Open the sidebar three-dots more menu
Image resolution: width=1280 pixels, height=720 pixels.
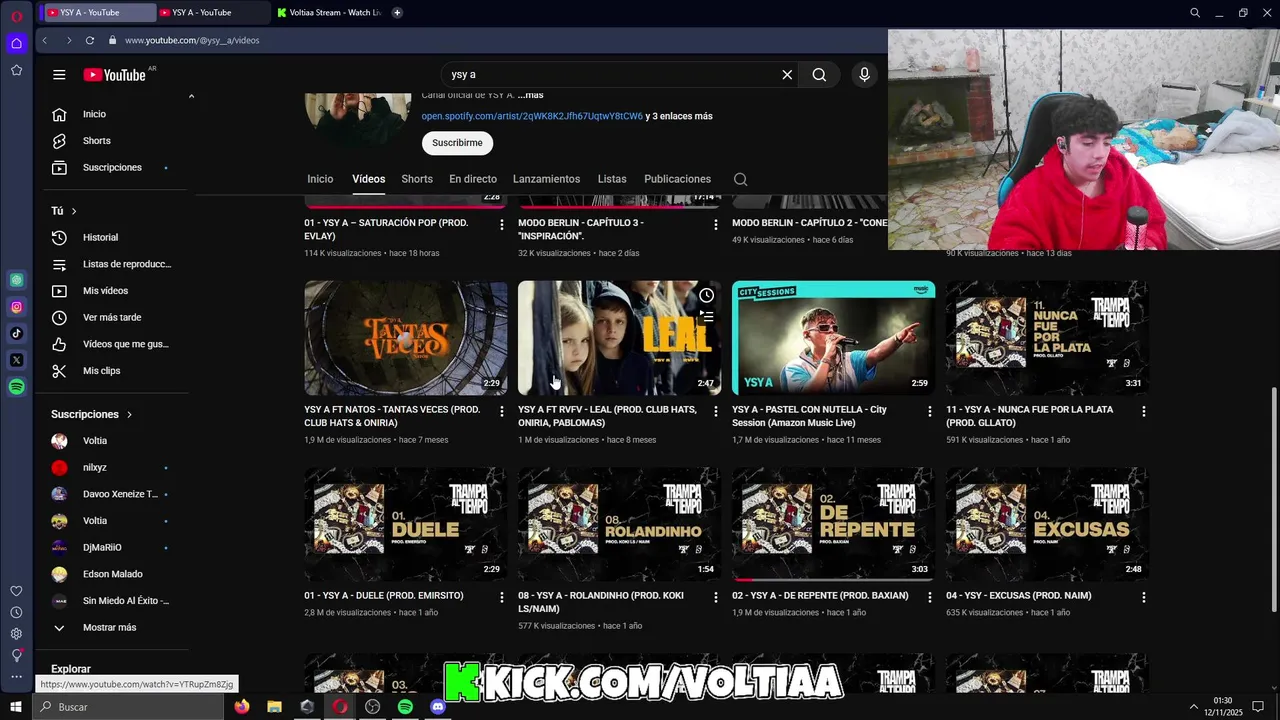[x=16, y=677]
